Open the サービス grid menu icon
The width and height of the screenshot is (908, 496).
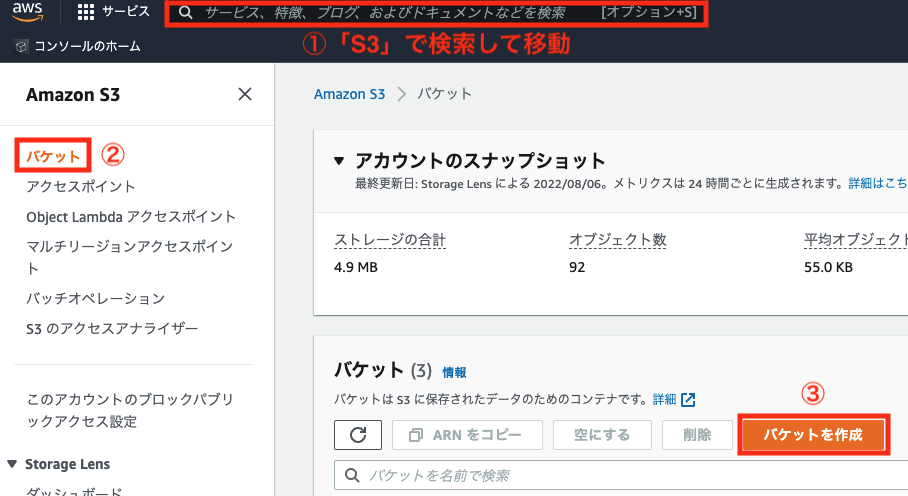[x=86, y=12]
